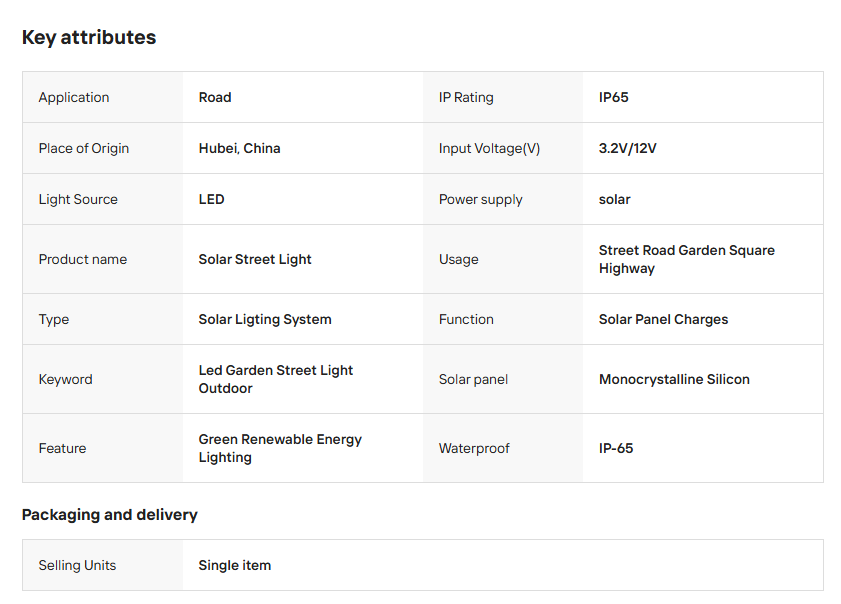Select the Green Renewable Energy Lighting feature

[x=280, y=448]
